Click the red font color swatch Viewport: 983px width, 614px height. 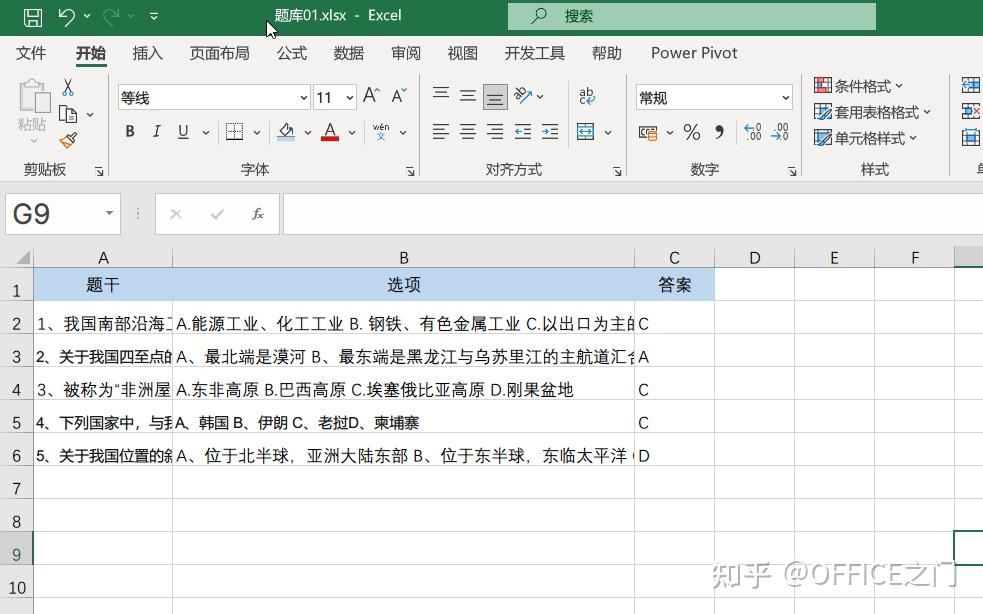pos(329,139)
